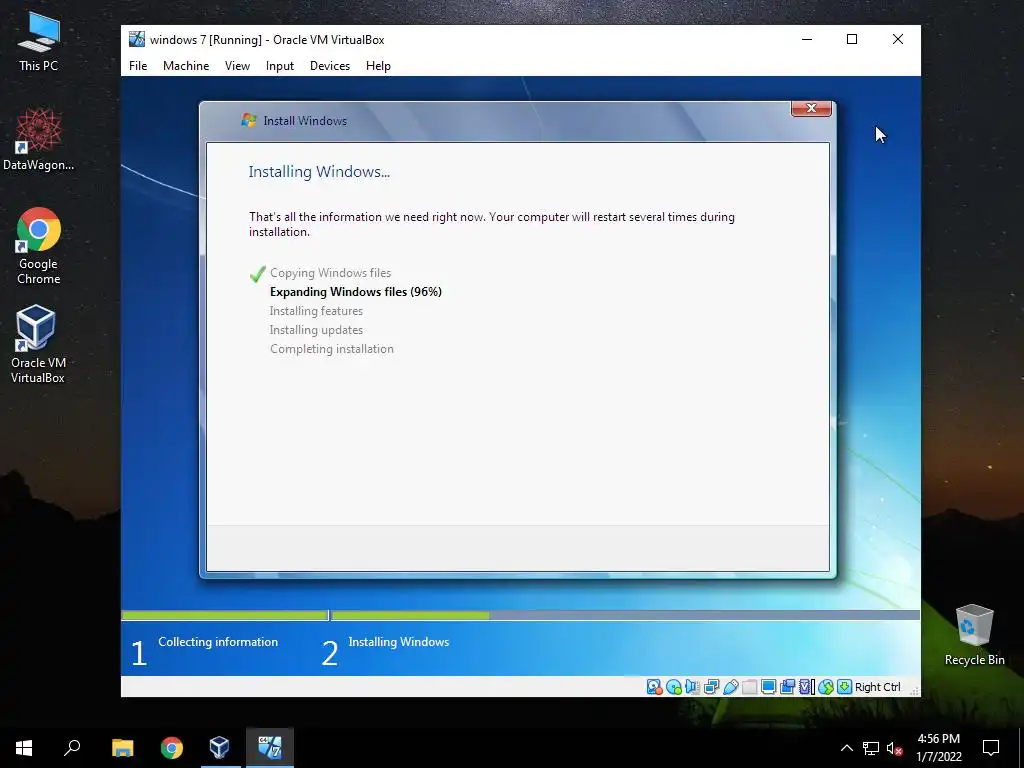Click the keyboard capture arrow icon
Viewport: 1024px width, 768px height.
pos(844,687)
